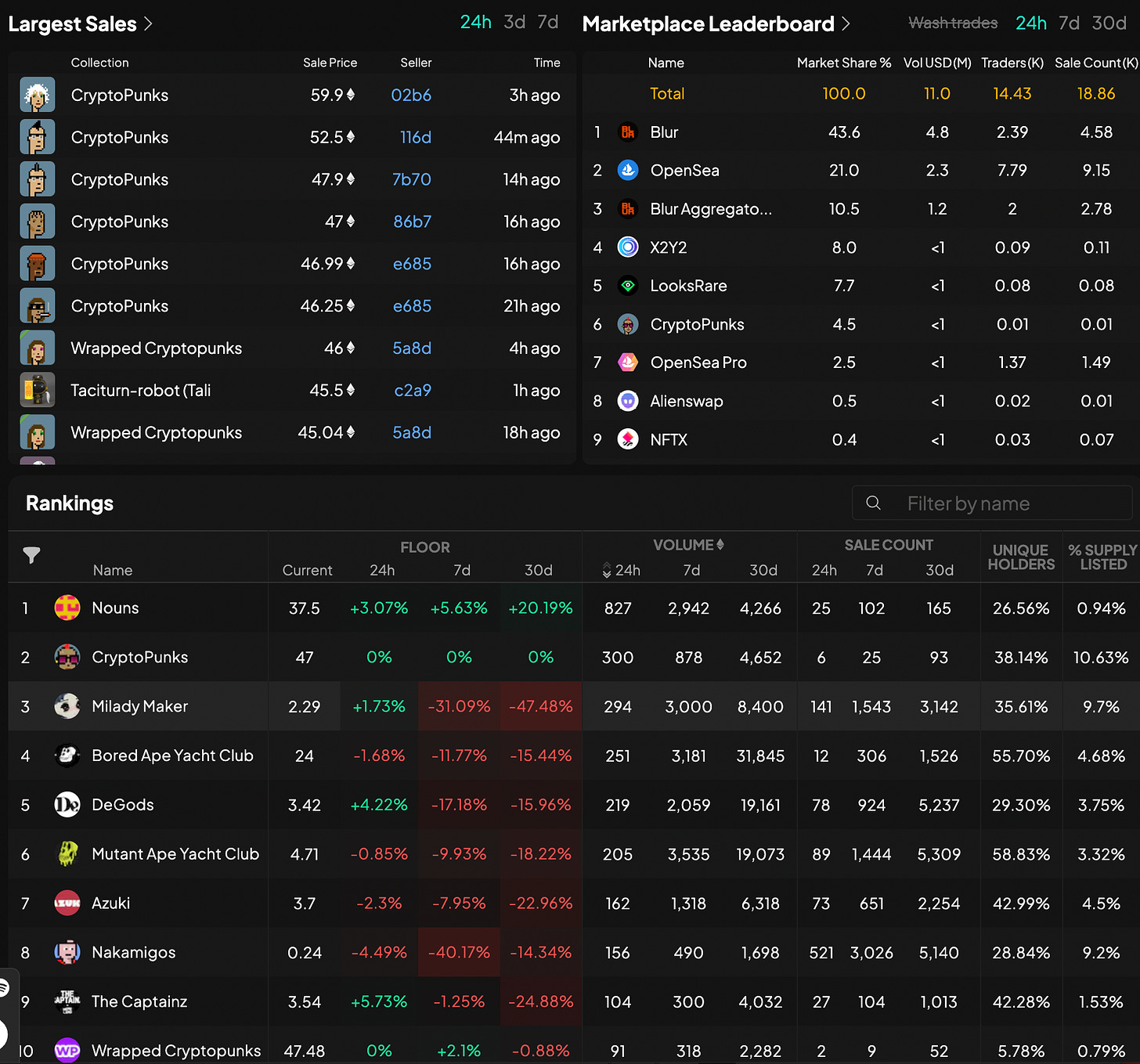Expand Largest Sales via its chevron
Viewport: 1140px width, 1064px height.
tap(147, 24)
